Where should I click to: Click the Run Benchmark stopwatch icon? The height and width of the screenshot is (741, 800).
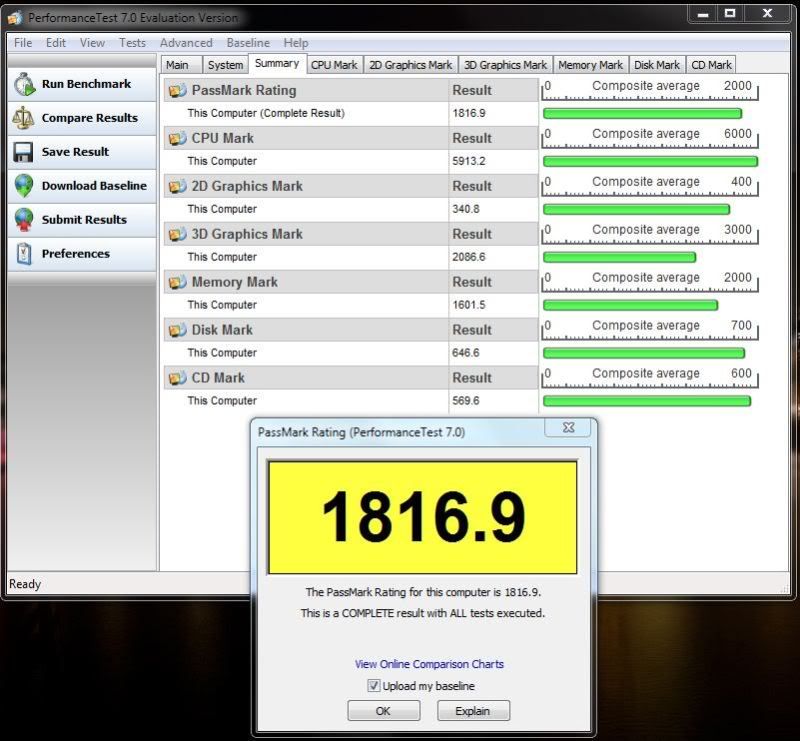coord(24,84)
